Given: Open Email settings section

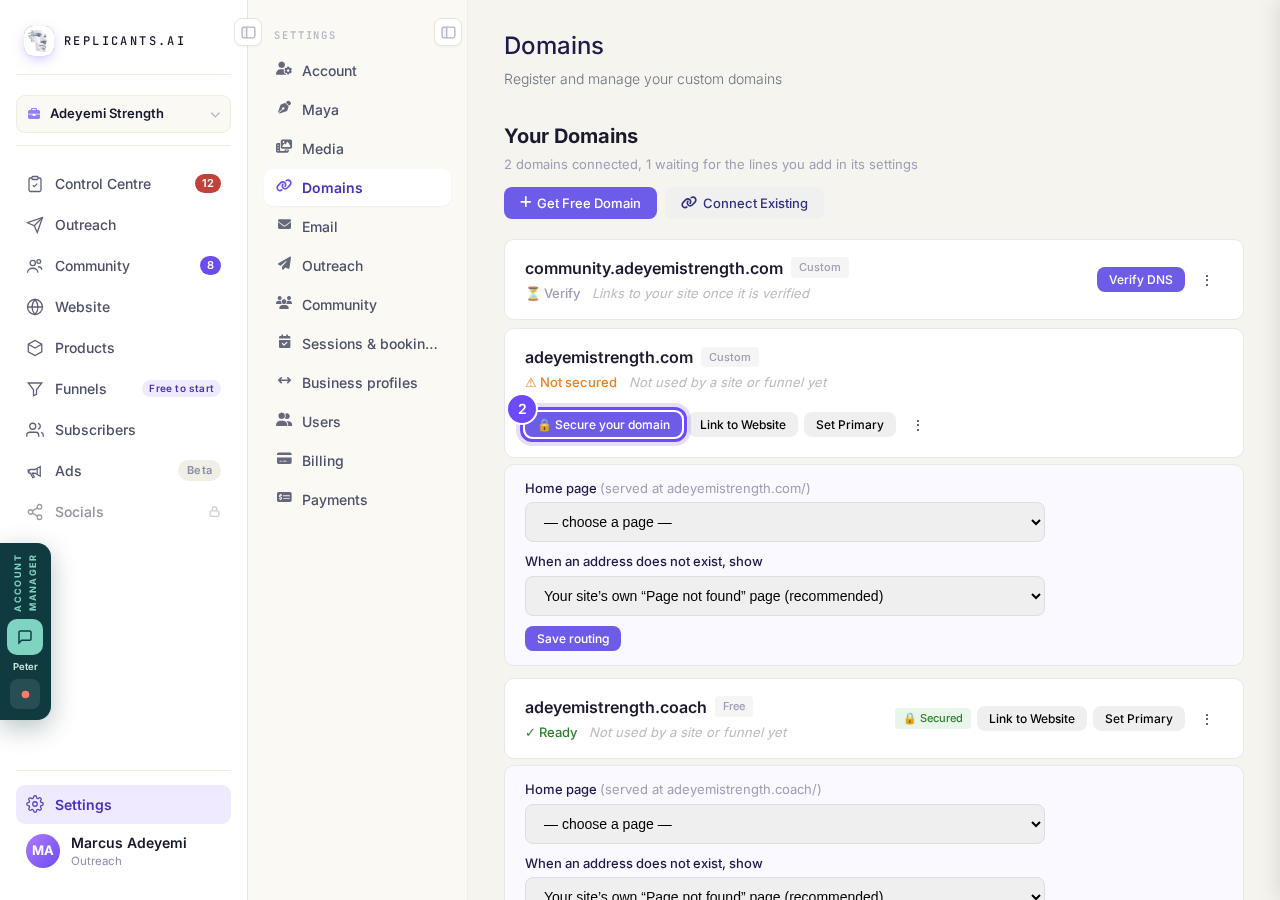Looking at the screenshot, I should (357, 227).
